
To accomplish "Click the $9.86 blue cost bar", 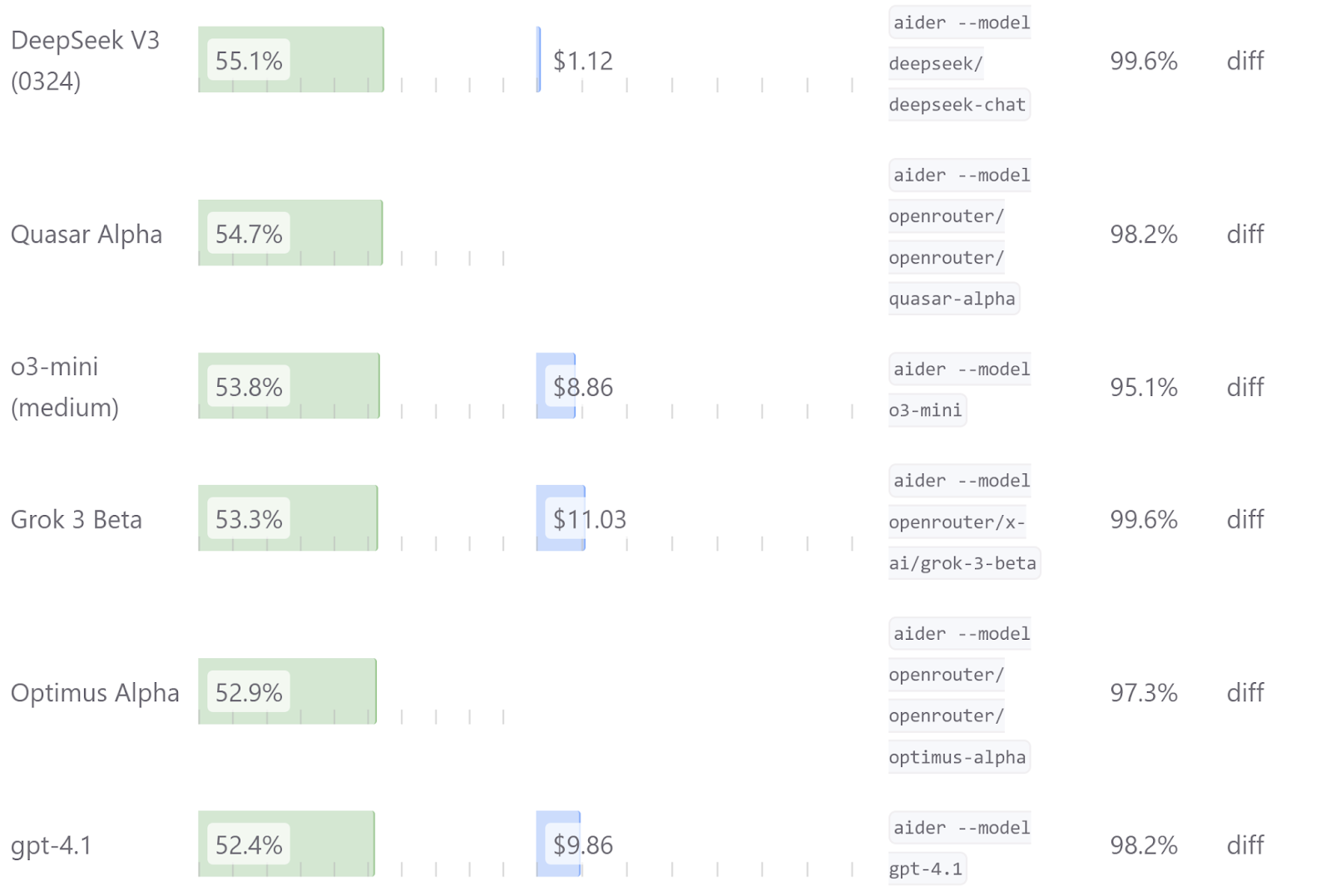I will click(558, 845).
